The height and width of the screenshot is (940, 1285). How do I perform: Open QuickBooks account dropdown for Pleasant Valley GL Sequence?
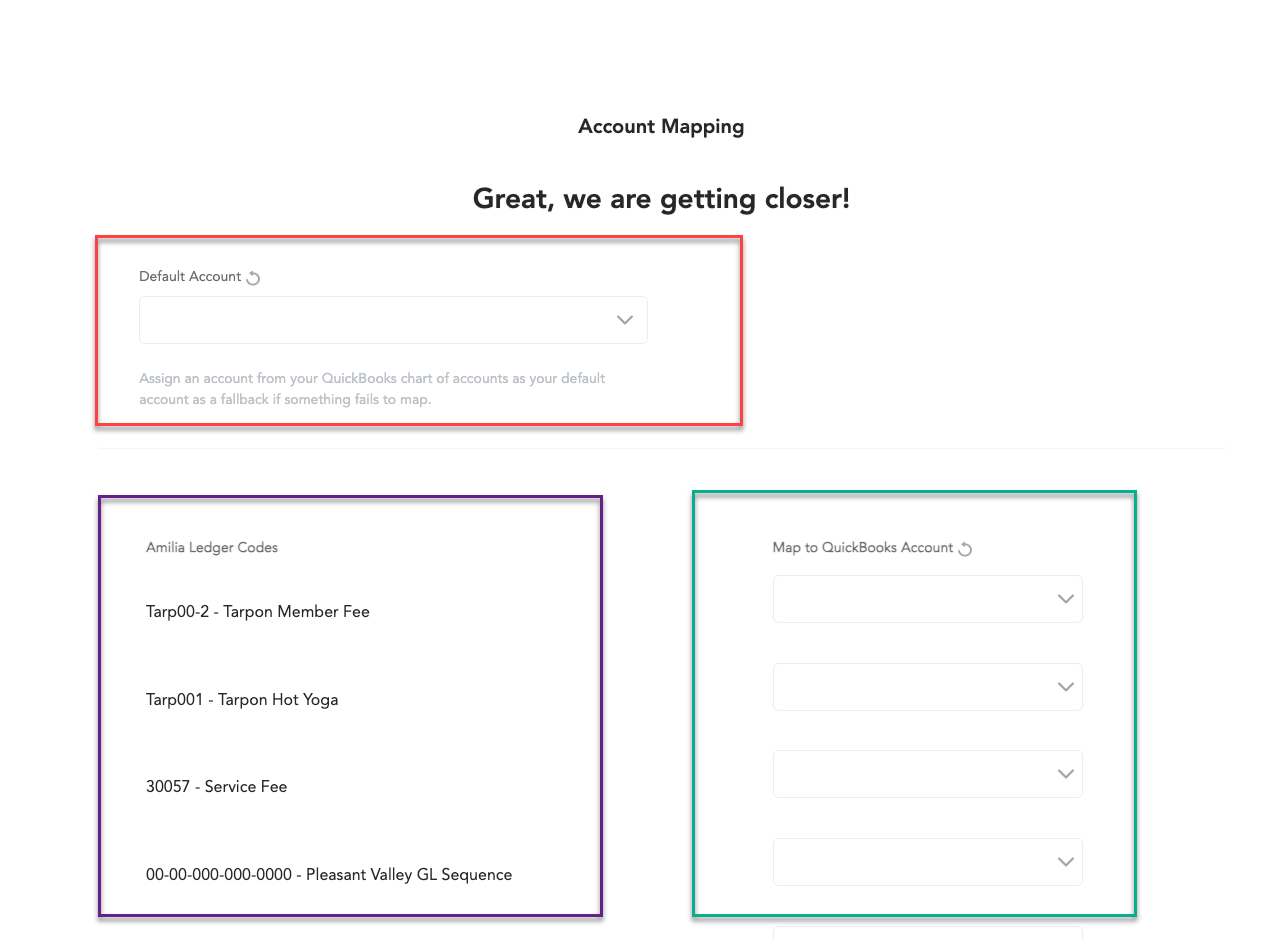[927, 862]
